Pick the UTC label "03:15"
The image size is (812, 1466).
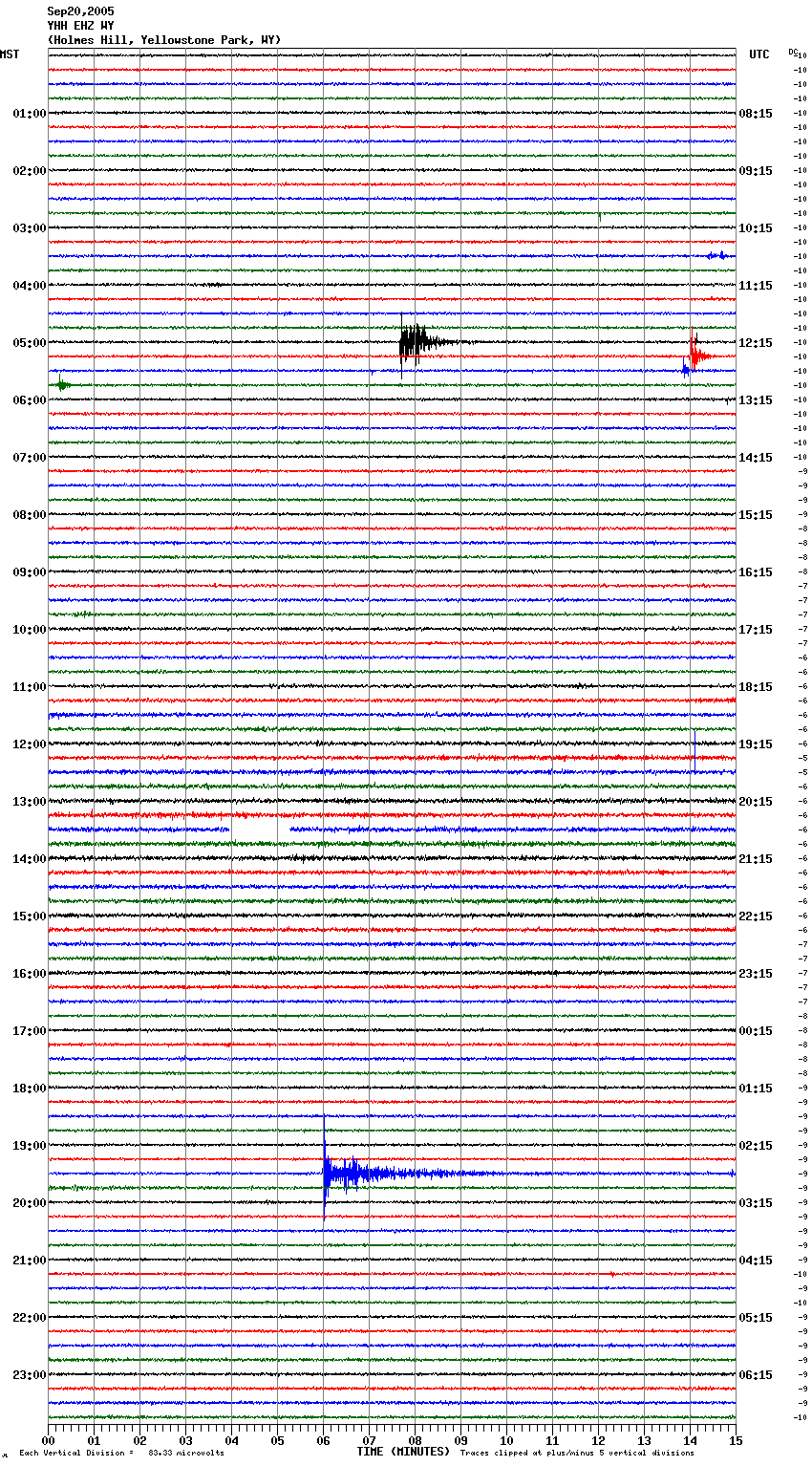tap(756, 1203)
